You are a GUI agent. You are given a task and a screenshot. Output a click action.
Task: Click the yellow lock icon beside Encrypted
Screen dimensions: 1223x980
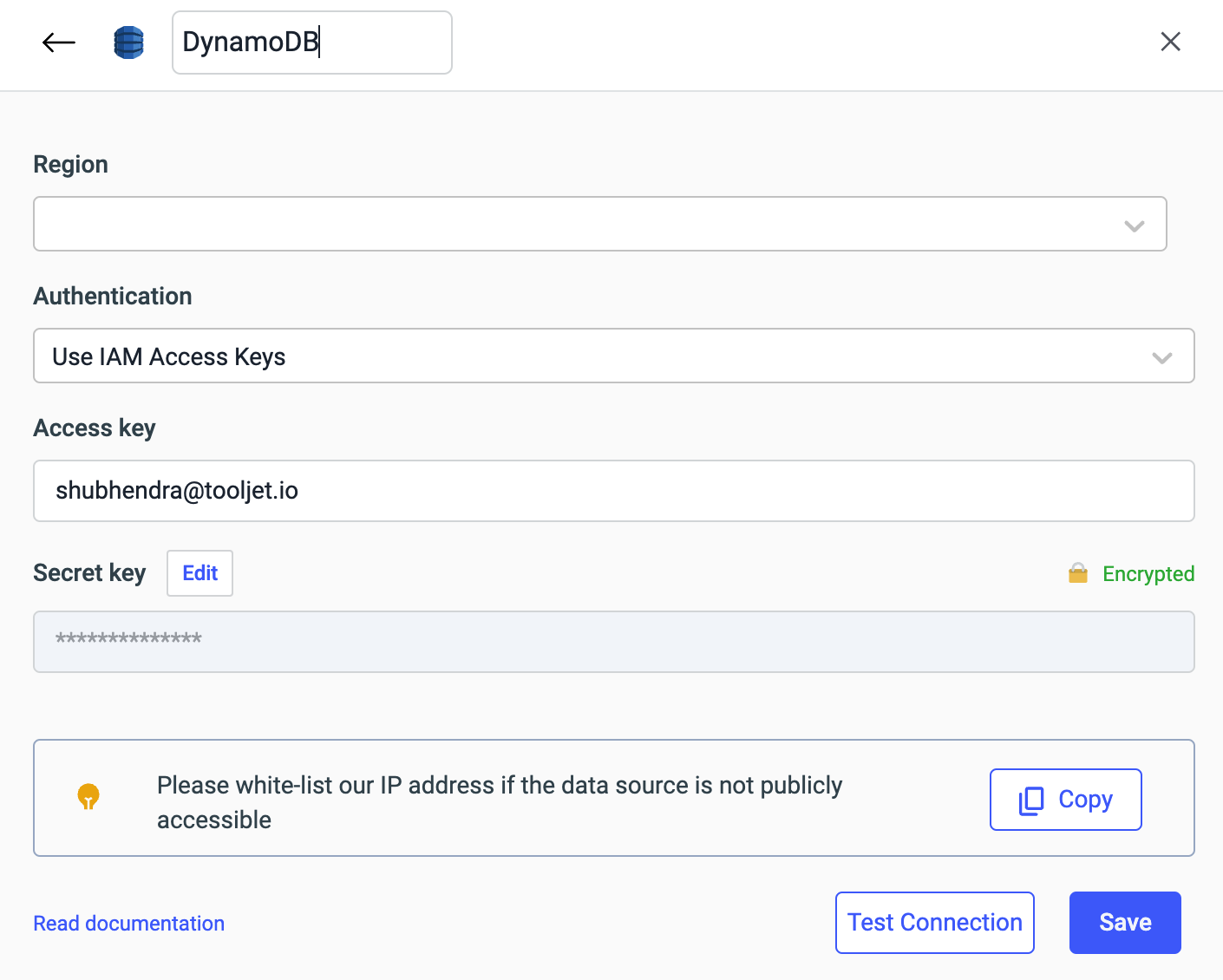1077,573
